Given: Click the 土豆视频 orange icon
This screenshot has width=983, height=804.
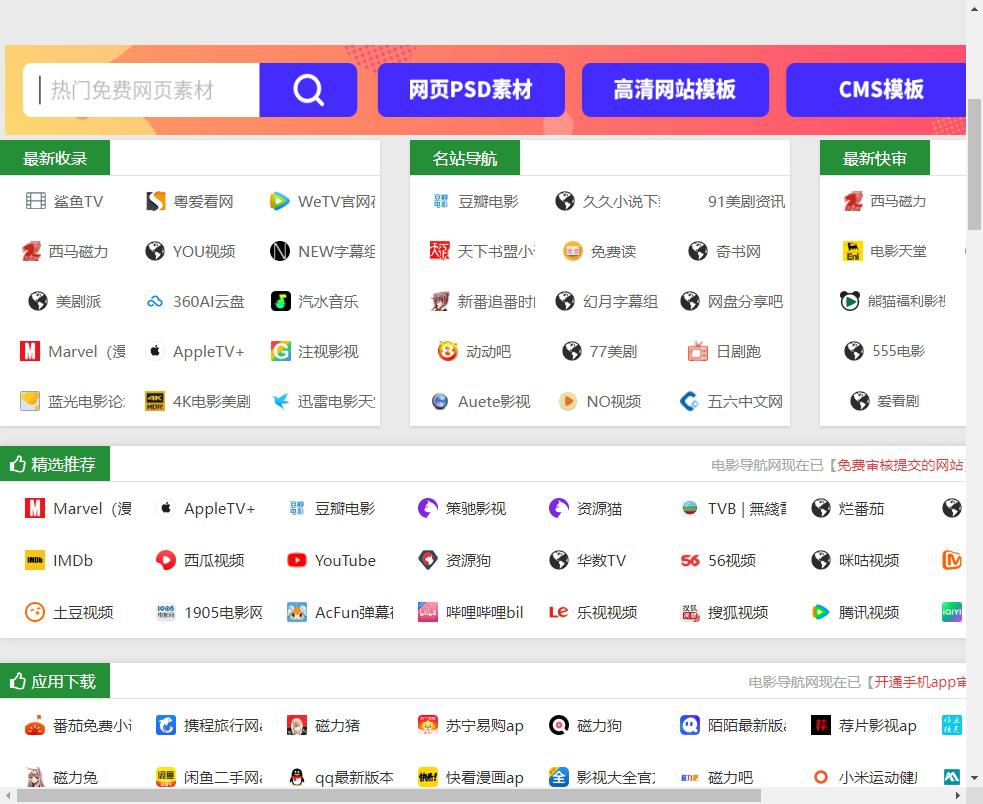Looking at the screenshot, I should point(34,612).
